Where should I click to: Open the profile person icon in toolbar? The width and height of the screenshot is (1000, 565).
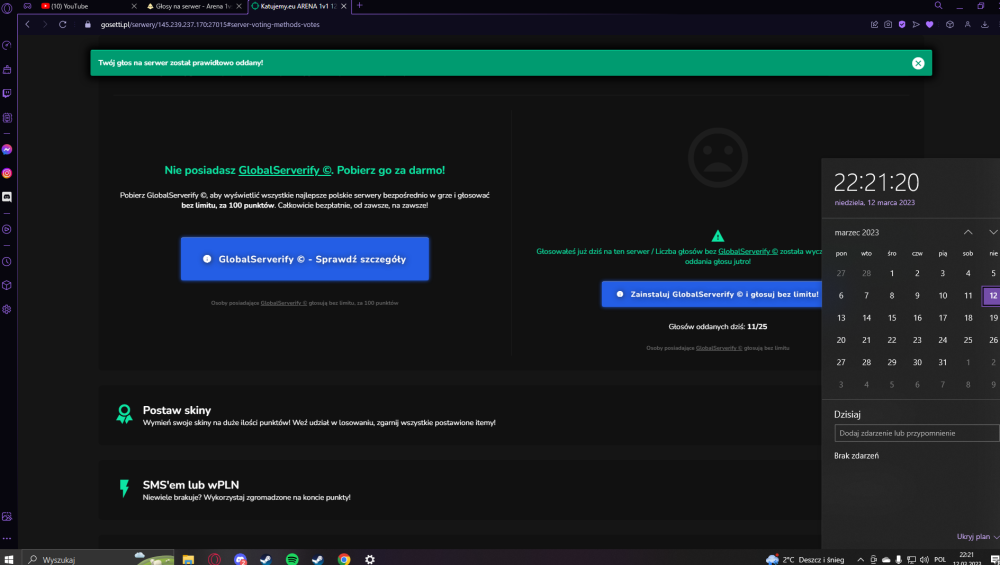click(967, 24)
